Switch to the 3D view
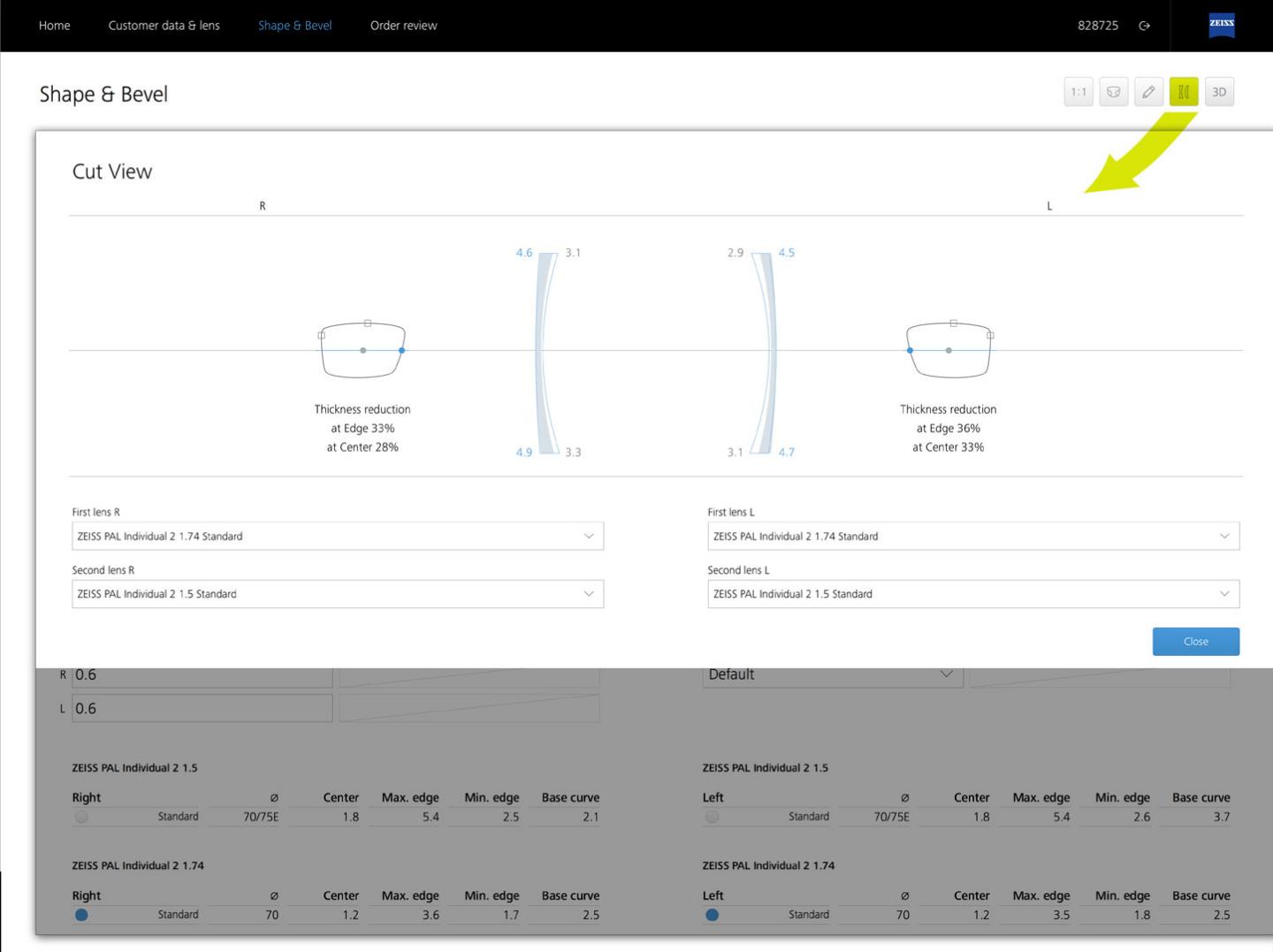Image resolution: width=1273 pixels, height=952 pixels. tap(1219, 91)
